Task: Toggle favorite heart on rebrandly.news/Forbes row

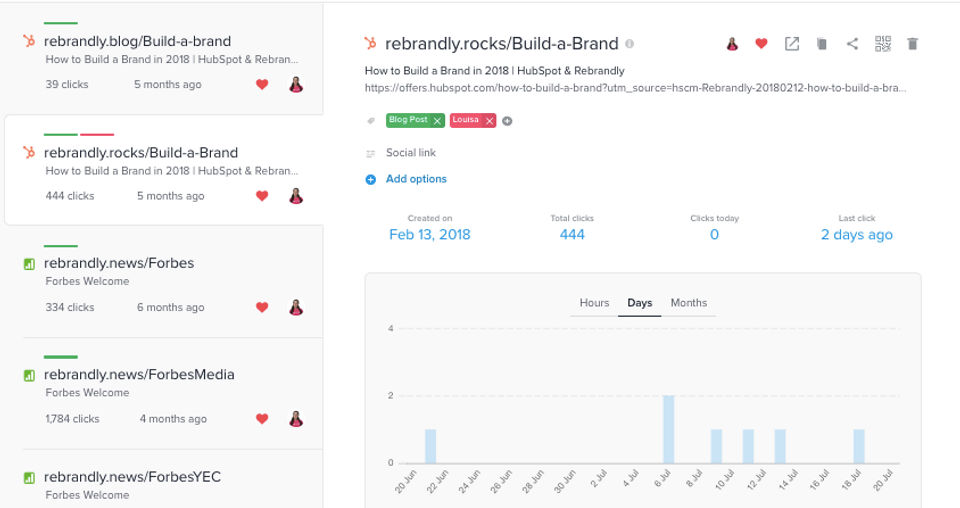Action: click(x=262, y=308)
